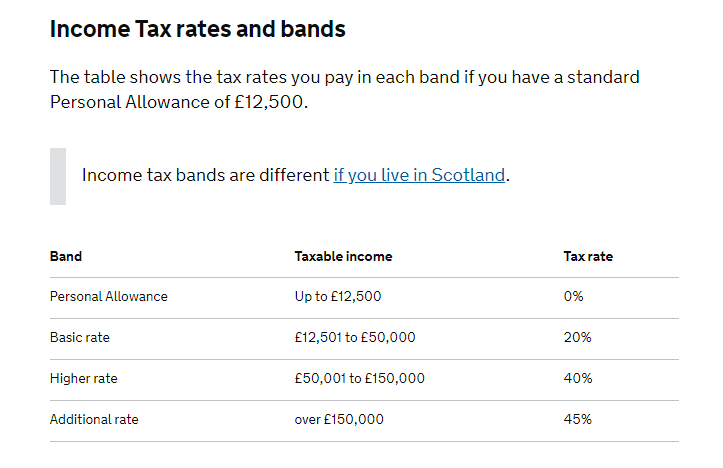Click the 'Income Tax rates and bands' heading
The image size is (723, 468).
(x=197, y=29)
